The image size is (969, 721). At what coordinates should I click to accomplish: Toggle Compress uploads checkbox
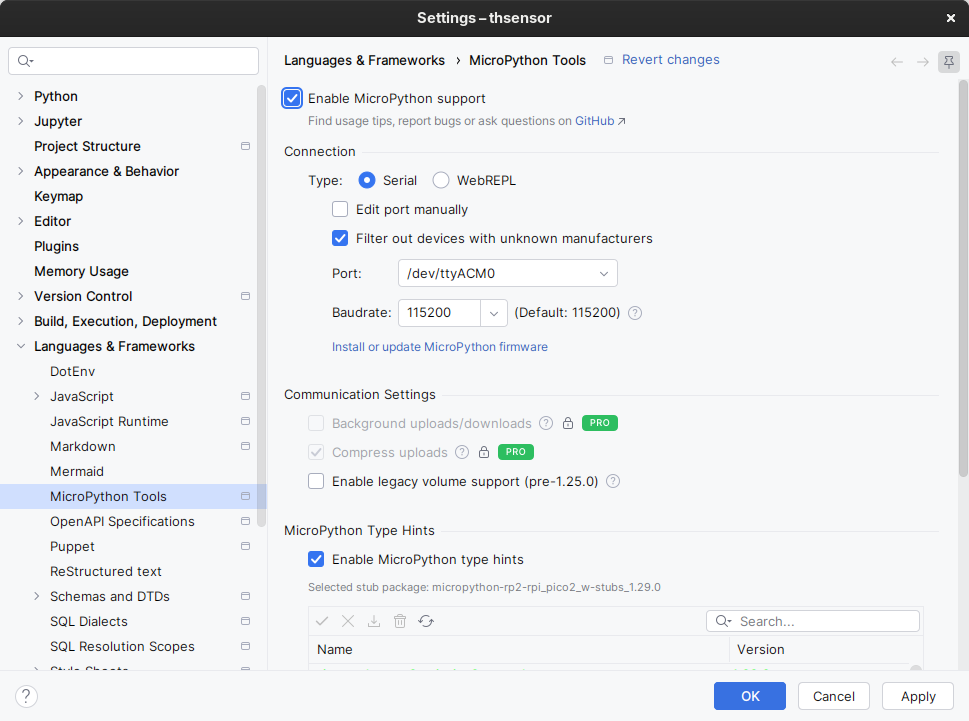[x=316, y=452]
